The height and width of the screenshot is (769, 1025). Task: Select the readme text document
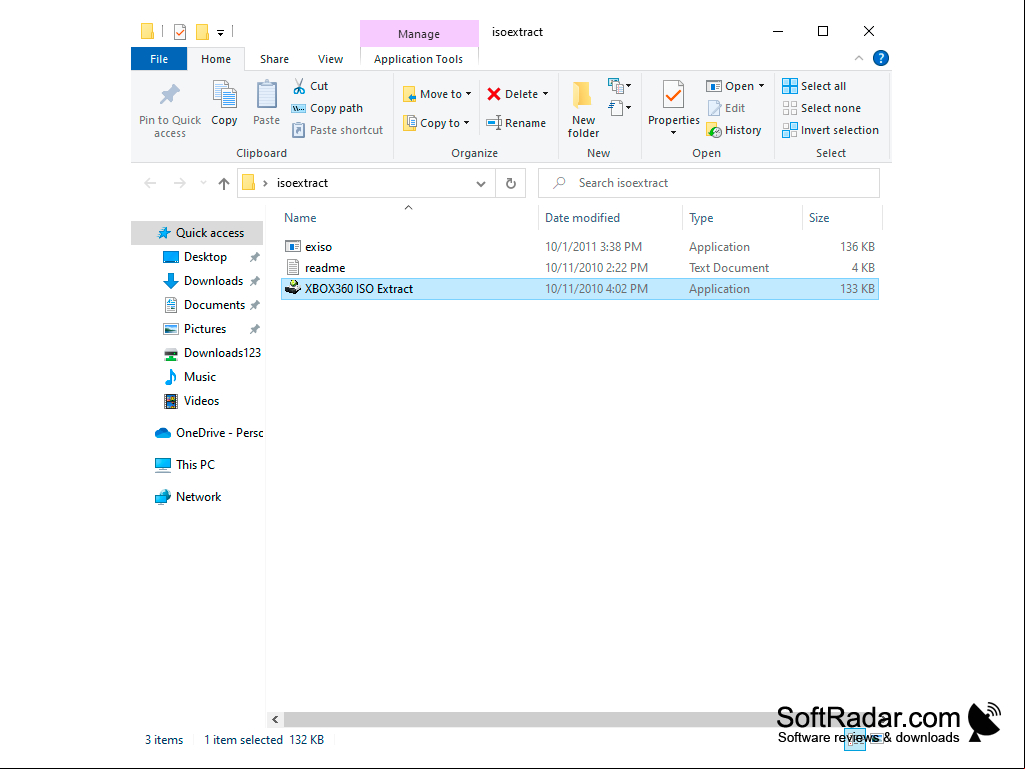pos(580,268)
